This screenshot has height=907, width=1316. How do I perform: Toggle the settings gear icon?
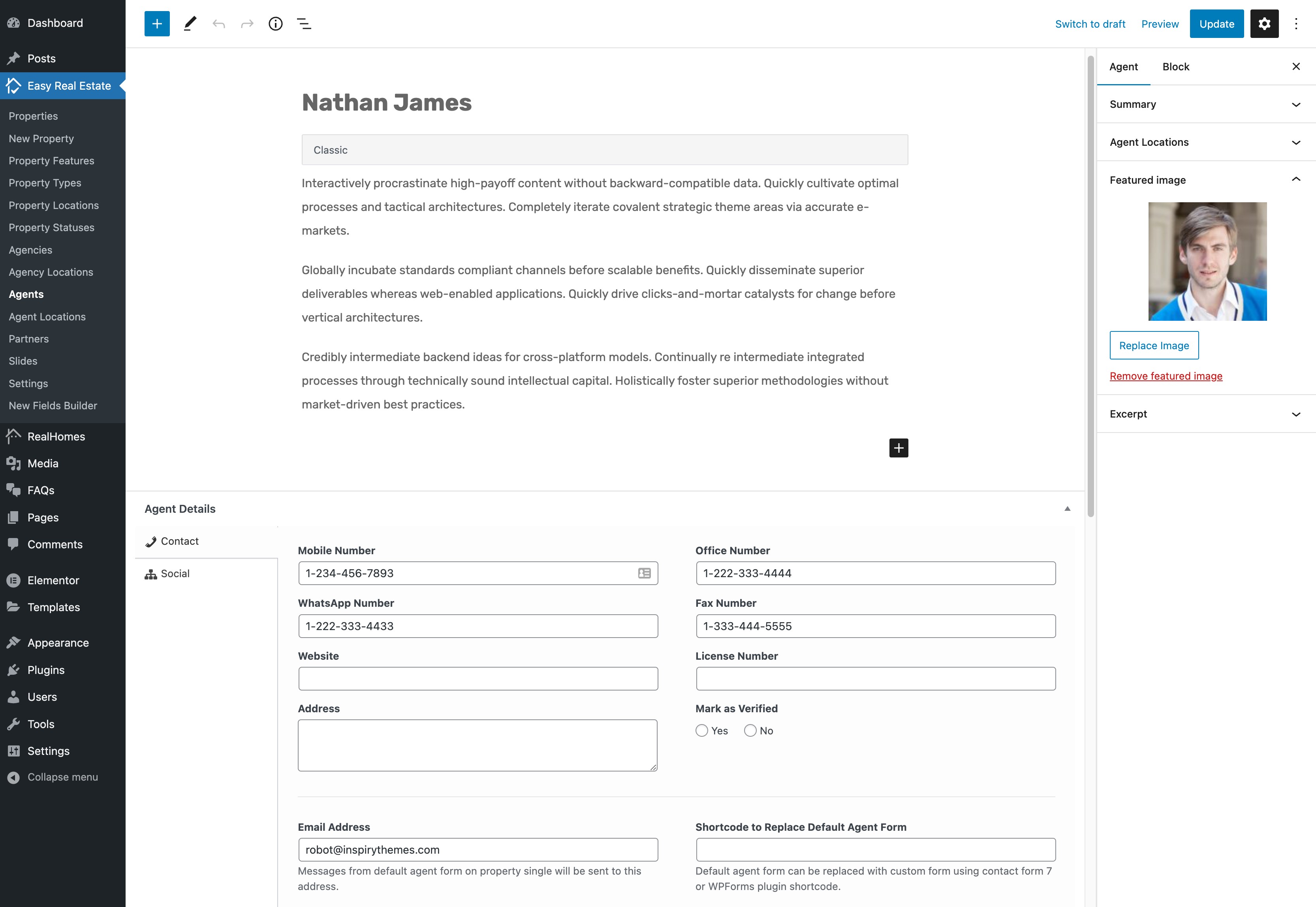pyautogui.click(x=1264, y=24)
